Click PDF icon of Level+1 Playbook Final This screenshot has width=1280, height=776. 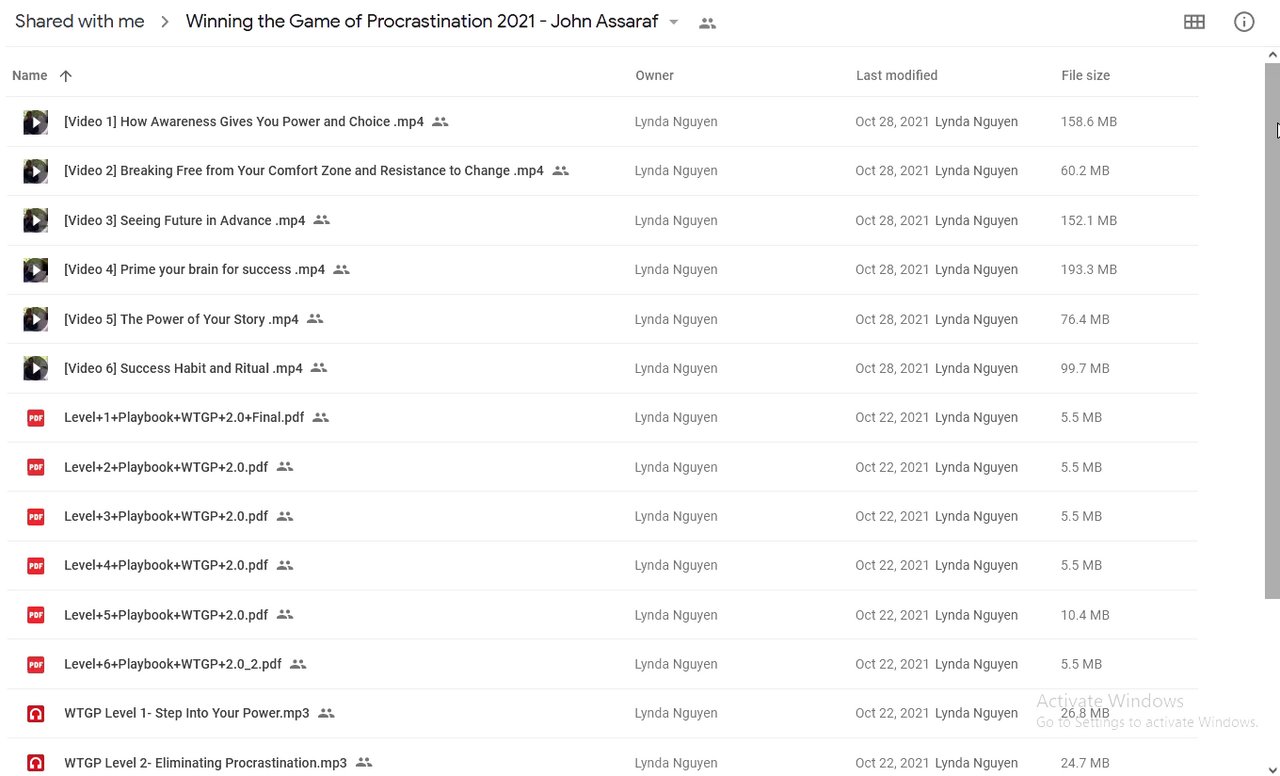[x=36, y=418]
